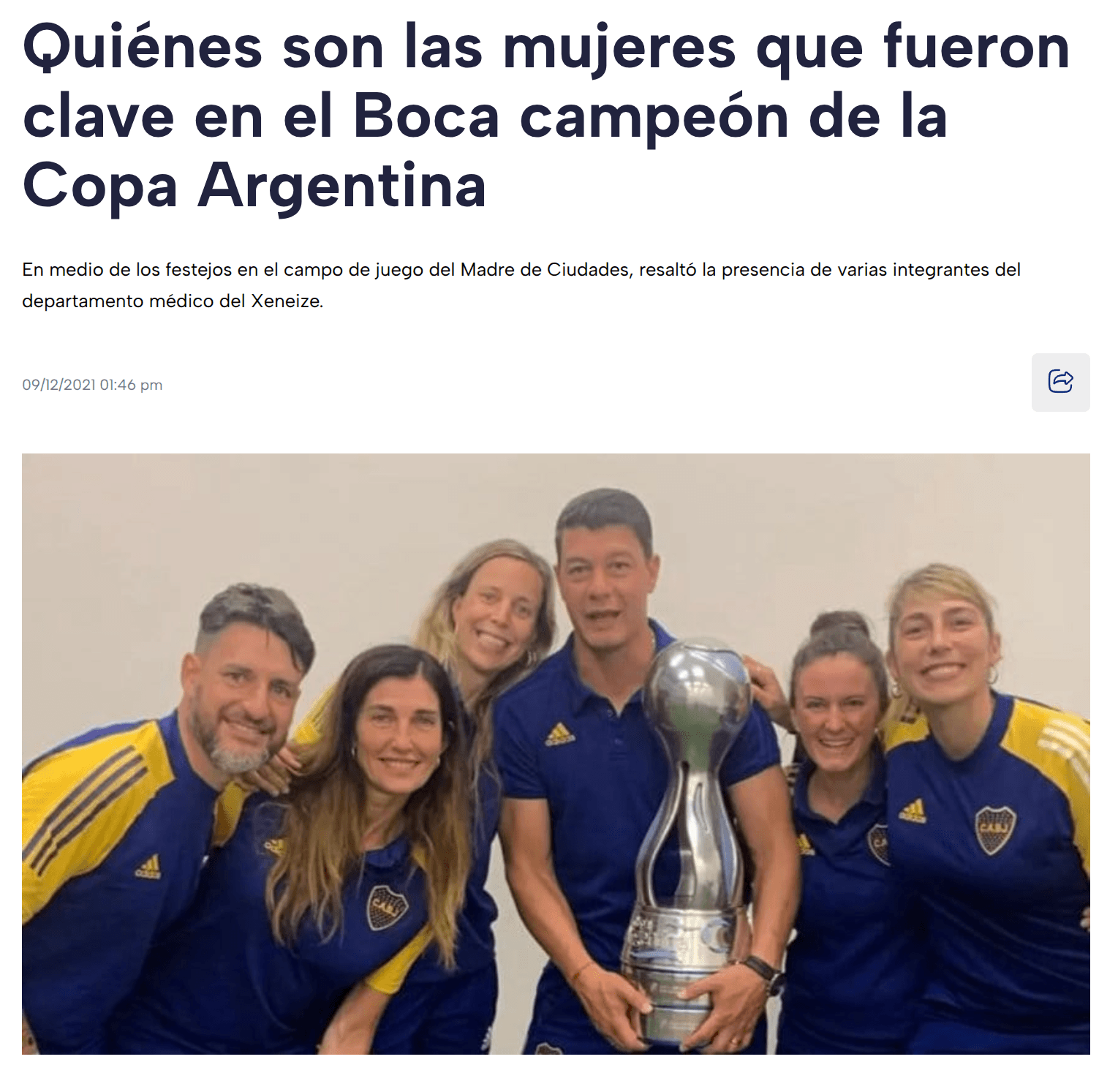The width and height of the screenshot is (1118, 1092).
Task: Click the share icon button
Action: pyautogui.click(x=1060, y=382)
